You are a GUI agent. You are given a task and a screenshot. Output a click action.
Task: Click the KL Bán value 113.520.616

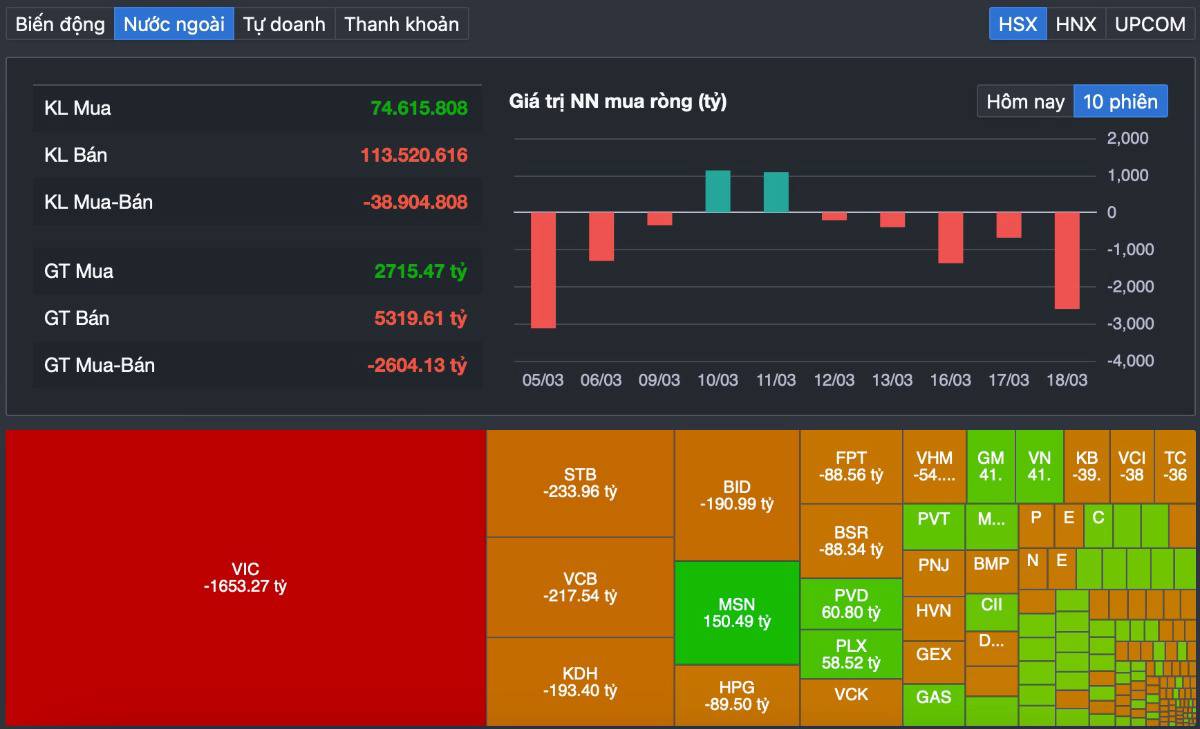point(414,155)
